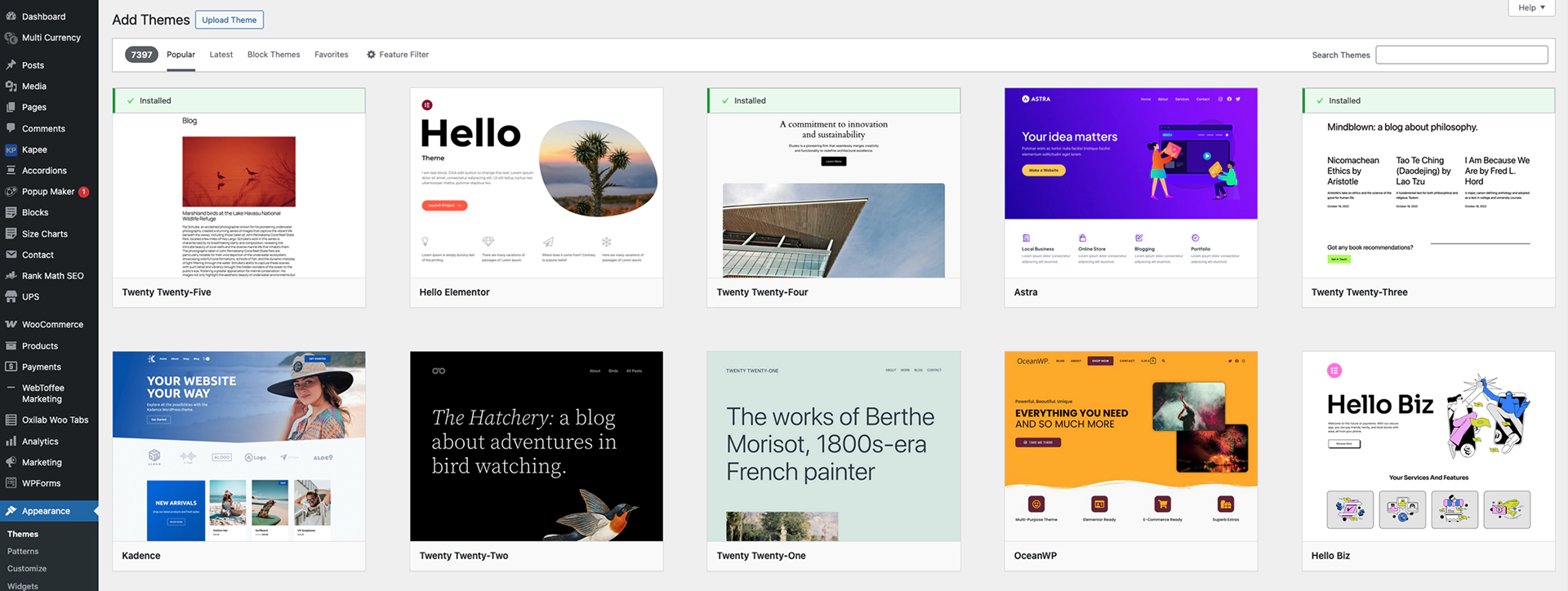Click the WooCommerce logo icon

(11, 324)
